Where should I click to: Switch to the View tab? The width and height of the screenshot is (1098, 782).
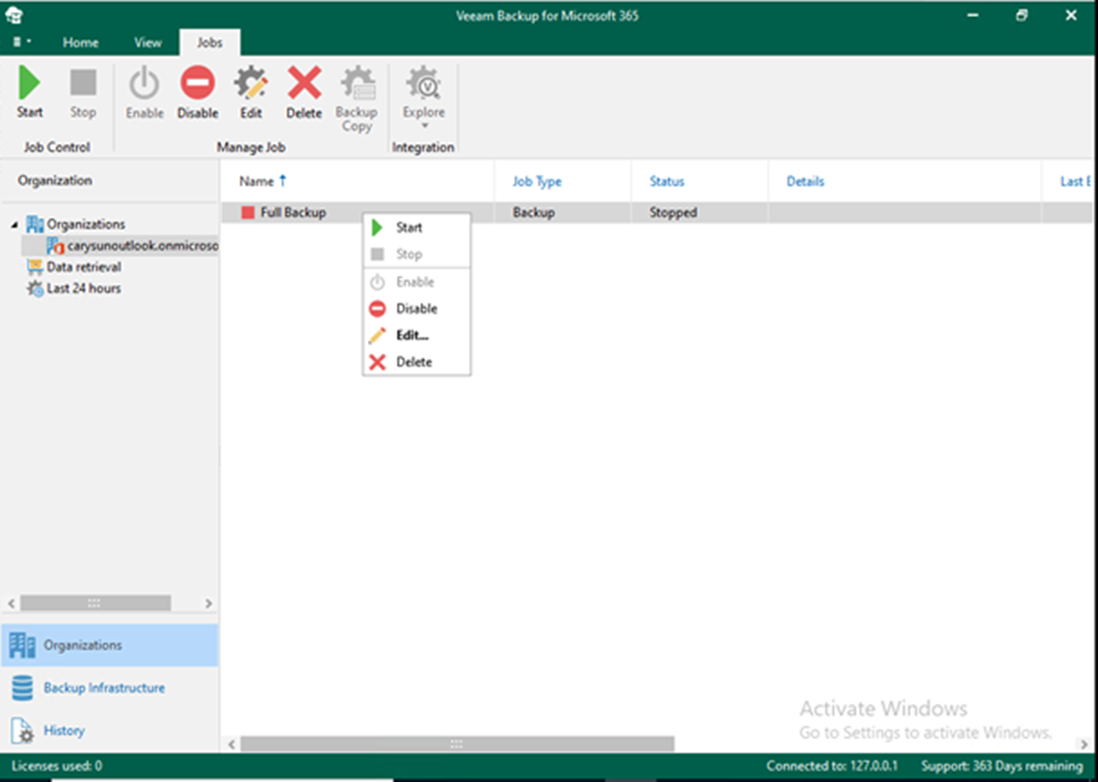point(148,43)
